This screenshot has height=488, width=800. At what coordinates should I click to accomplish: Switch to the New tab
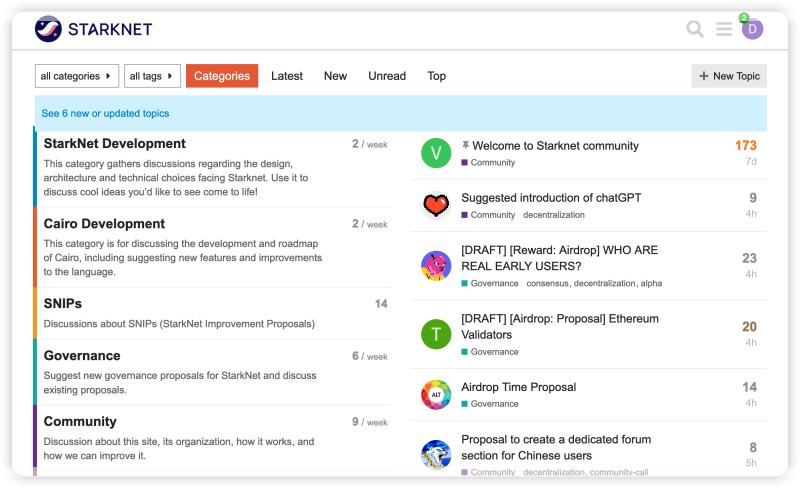pyautogui.click(x=335, y=76)
